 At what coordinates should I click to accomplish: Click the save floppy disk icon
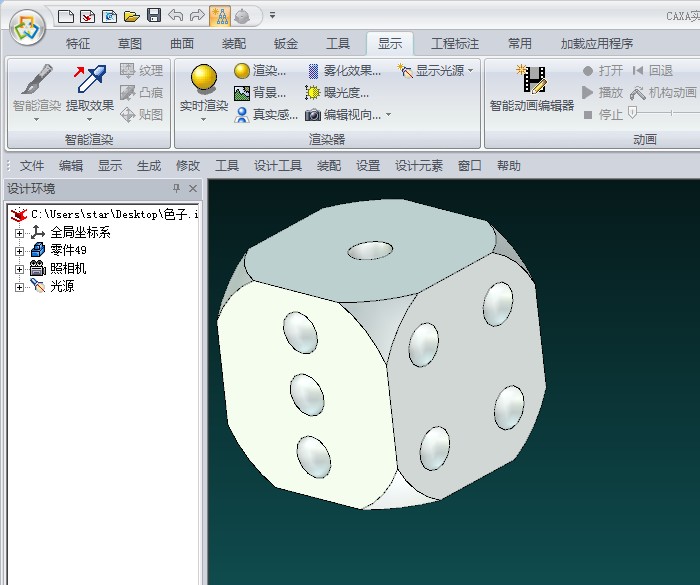click(x=153, y=15)
